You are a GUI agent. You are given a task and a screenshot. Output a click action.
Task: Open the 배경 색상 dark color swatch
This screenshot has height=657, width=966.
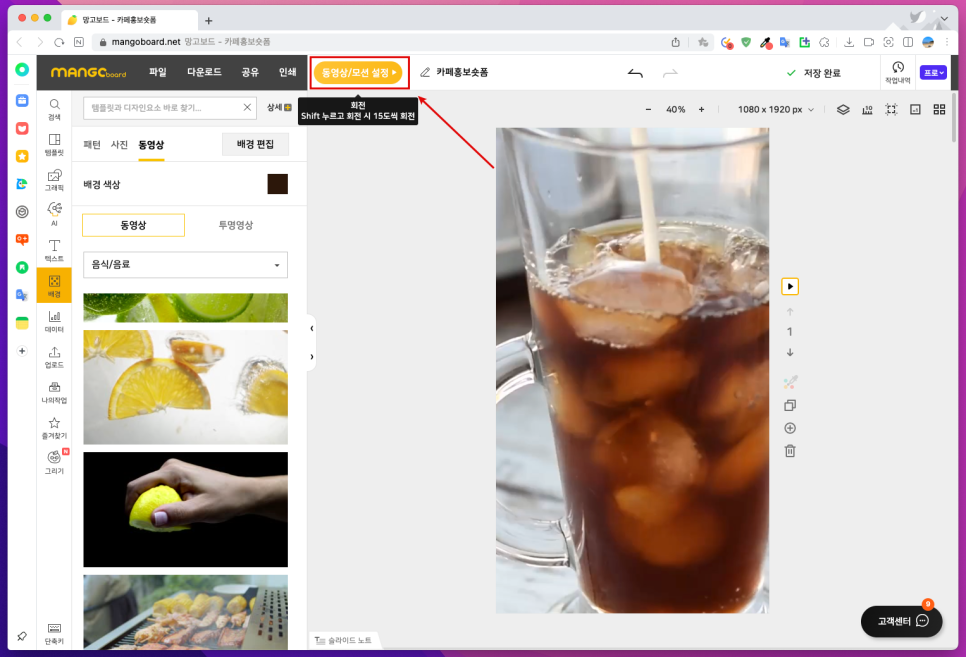click(x=277, y=184)
